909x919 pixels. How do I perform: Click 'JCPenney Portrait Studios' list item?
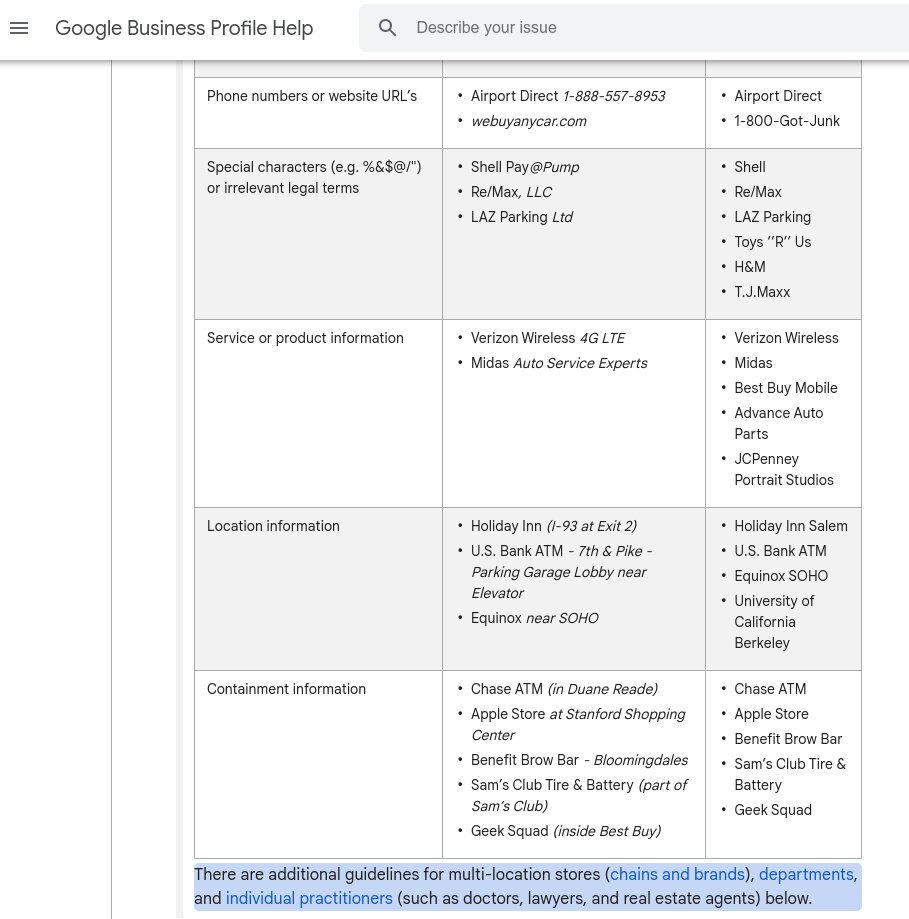(x=784, y=469)
